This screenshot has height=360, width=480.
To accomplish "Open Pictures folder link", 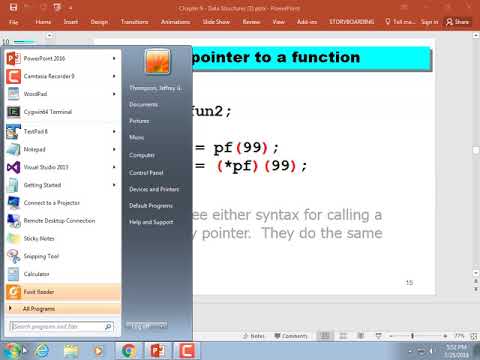I will (139, 121).
